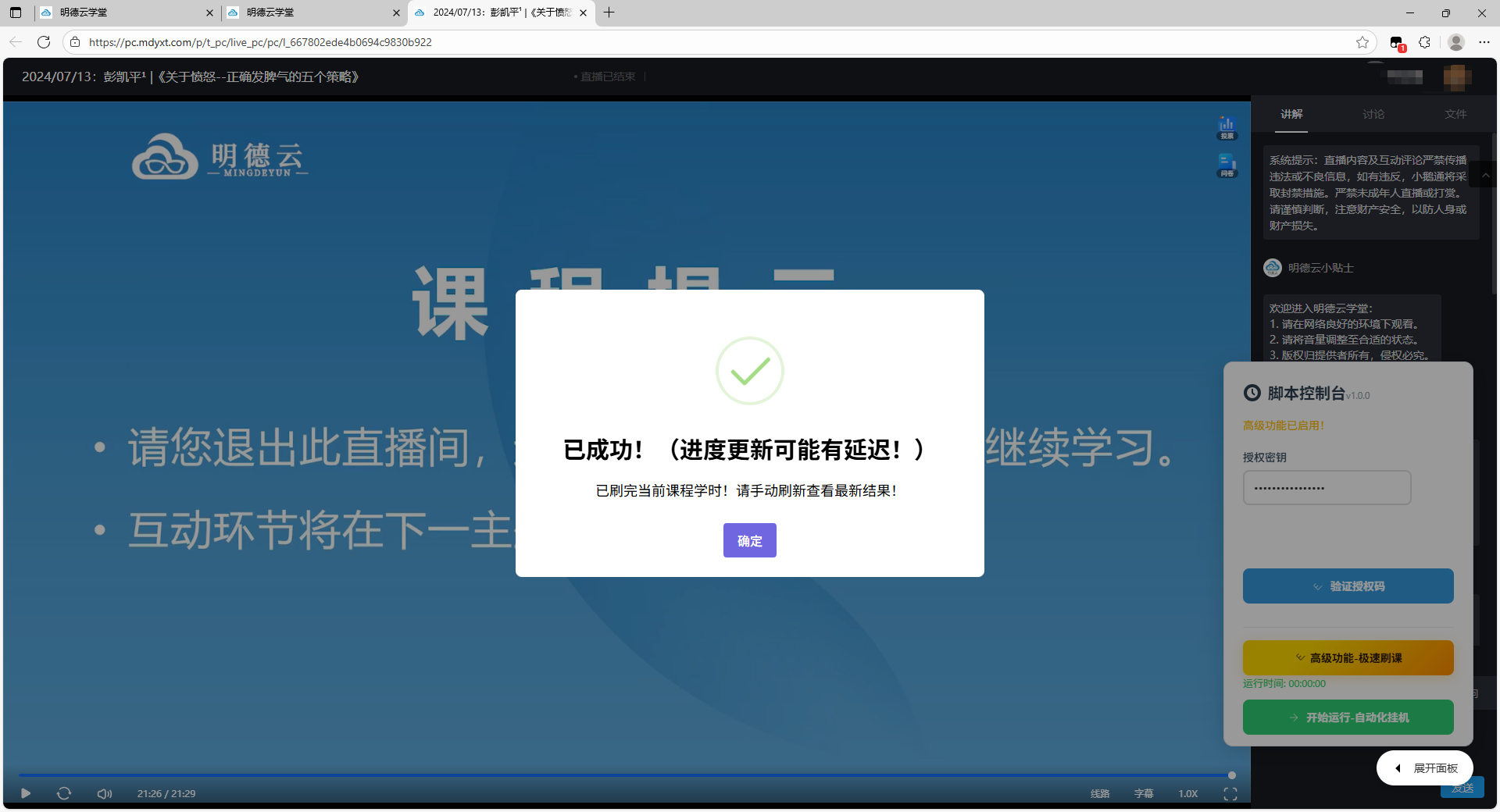Open the browser extensions puzzle icon

tap(1424, 42)
